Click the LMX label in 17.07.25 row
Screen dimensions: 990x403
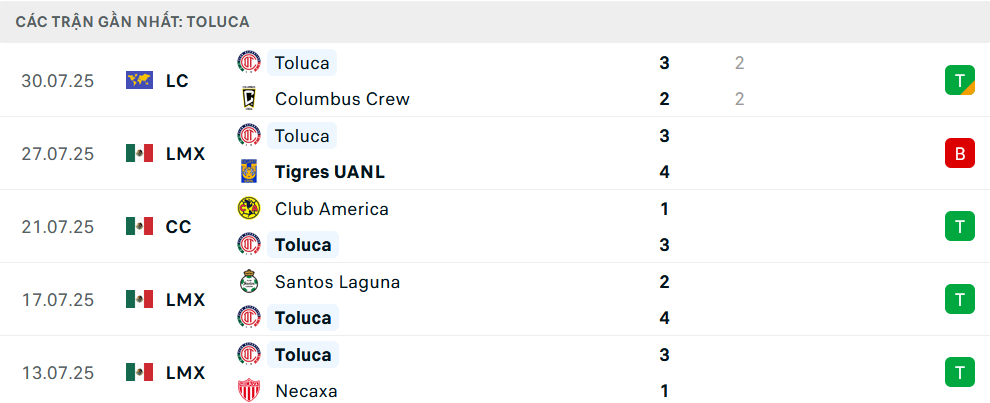click(x=186, y=299)
